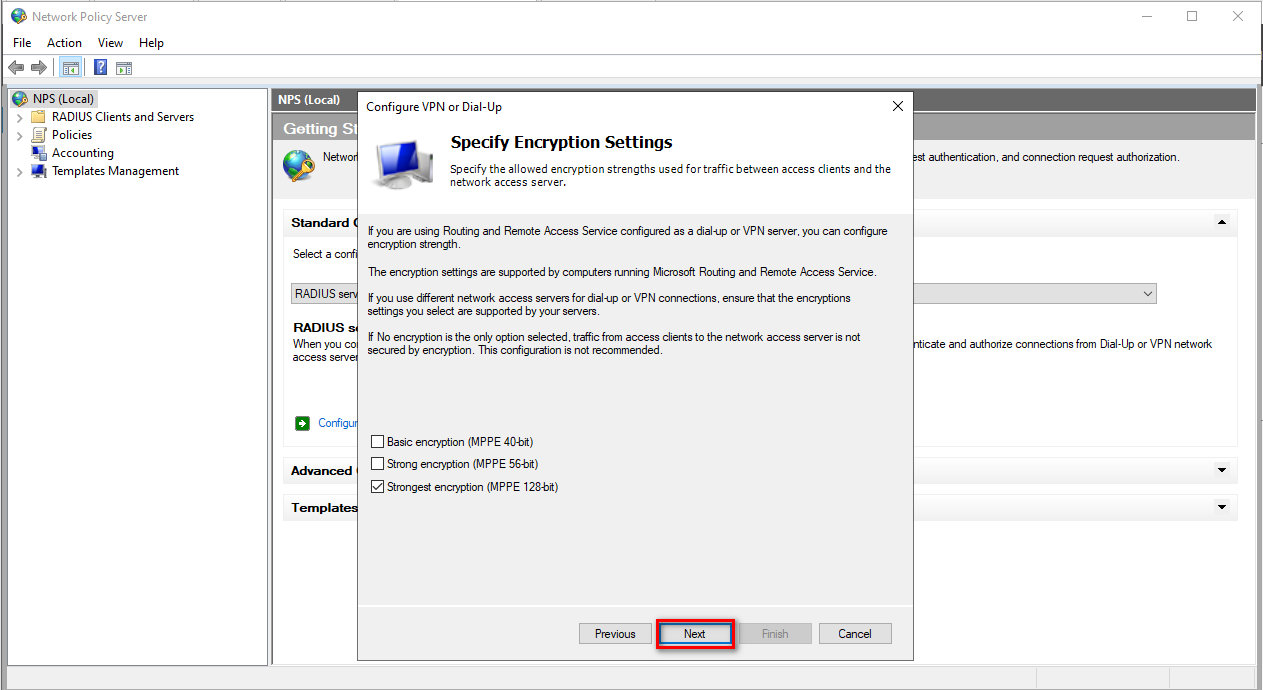Open Help via the blue question mark icon
The height and width of the screenshot is (690, 1263).
pyautogui.click(x=101, y=68)
